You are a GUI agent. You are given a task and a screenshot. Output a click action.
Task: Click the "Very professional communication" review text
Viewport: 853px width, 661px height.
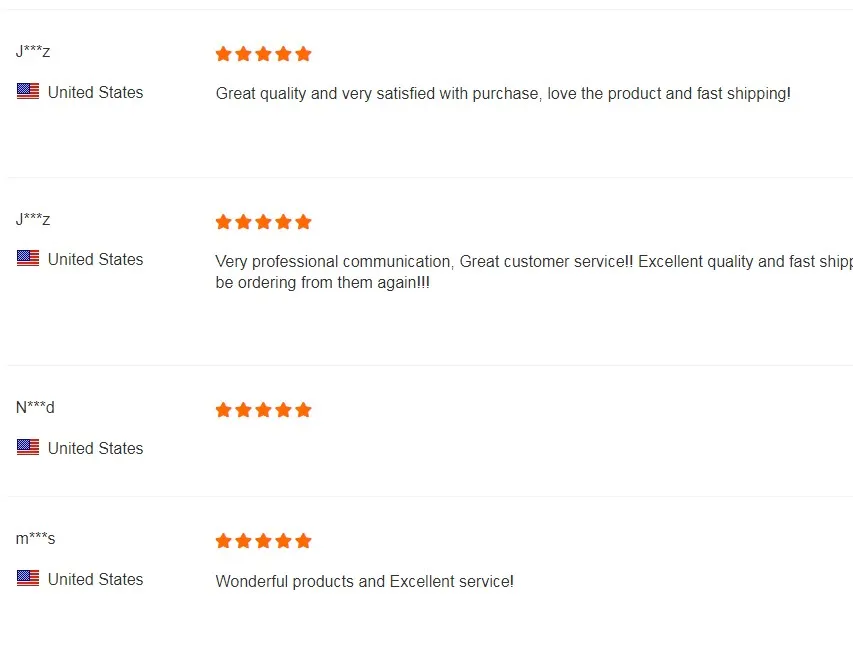(x=532, y=272)
